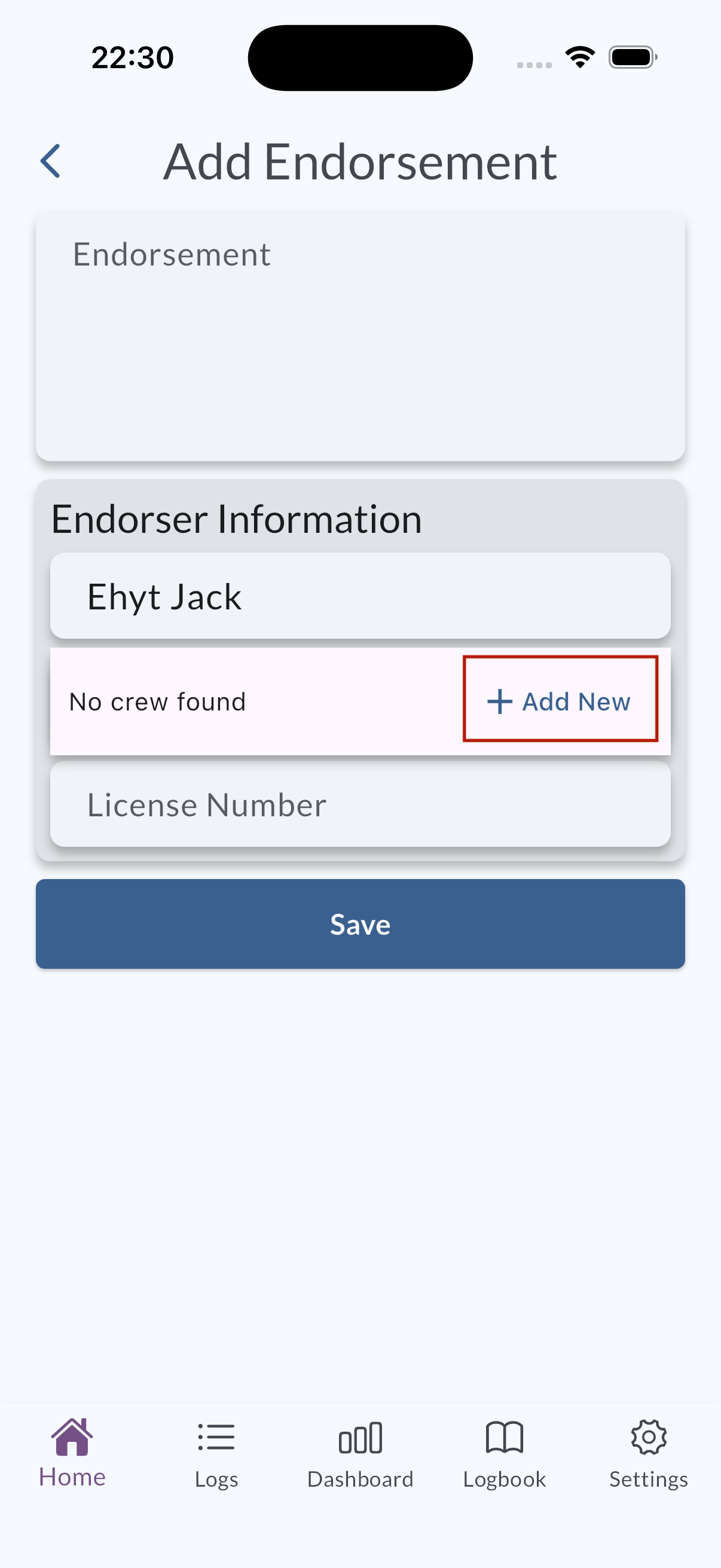Tap the cellular signal dots
Viewport: 721px width, 1568px height.
534,65
